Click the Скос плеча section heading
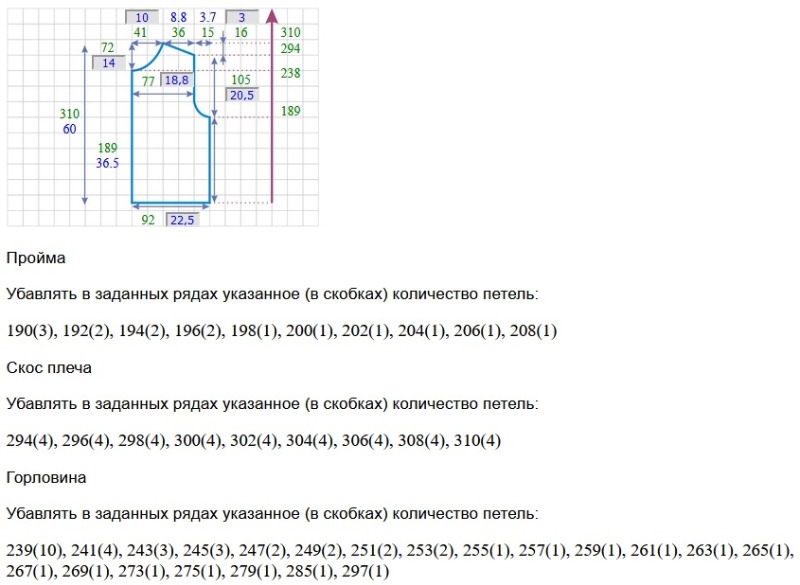The width and height of the screenshot is (800, 585). click(49, 368)
